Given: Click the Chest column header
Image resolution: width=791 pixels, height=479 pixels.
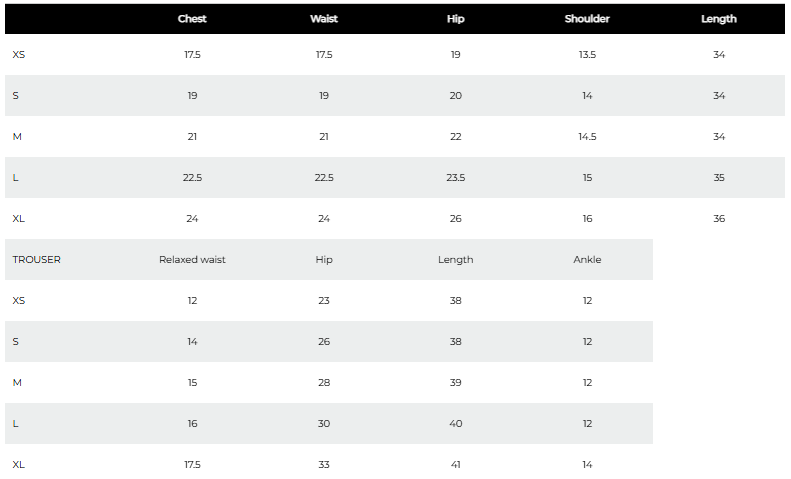Looking at the screenshot, I should pyautogui.click(x=192, y=19).
